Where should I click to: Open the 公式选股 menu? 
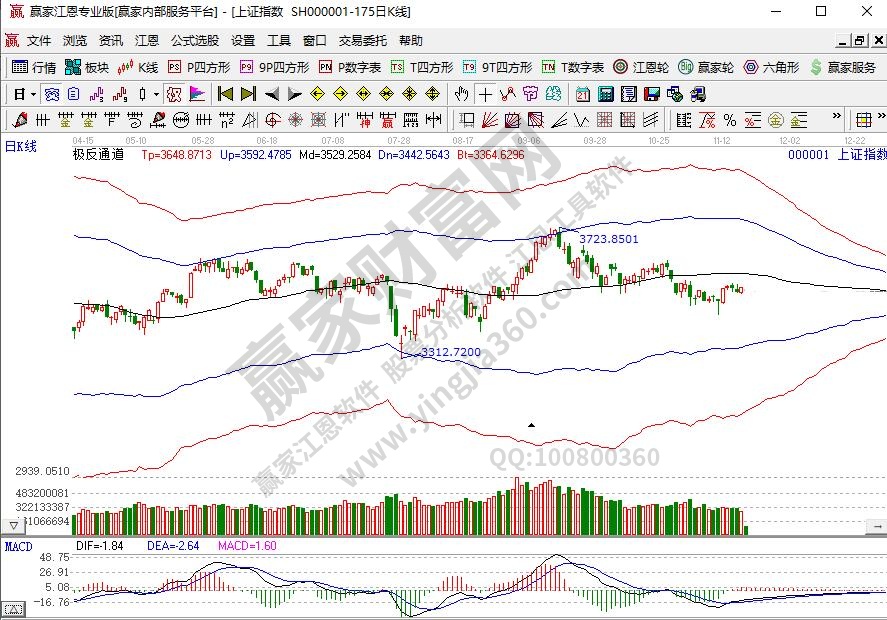194,41
